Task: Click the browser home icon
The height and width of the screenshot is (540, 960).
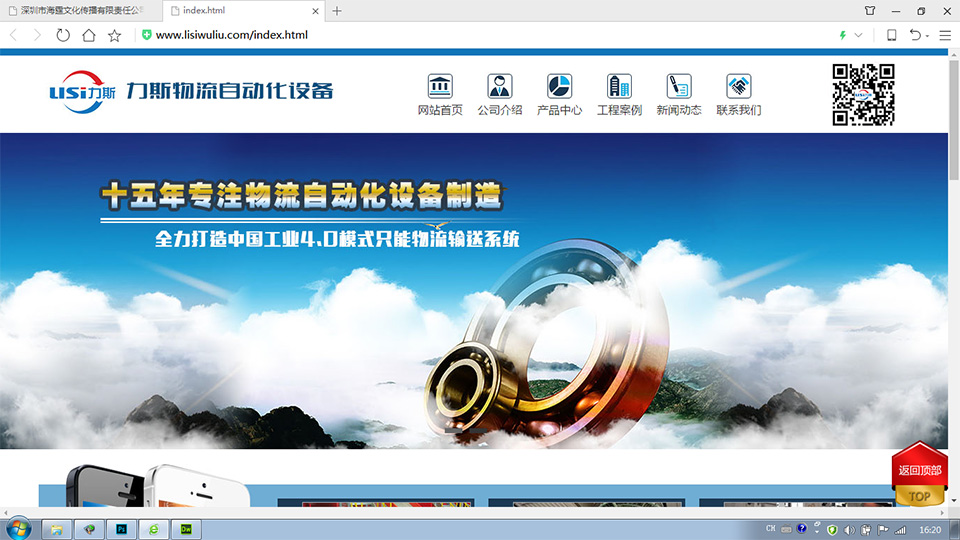Action: coord(89,35)
